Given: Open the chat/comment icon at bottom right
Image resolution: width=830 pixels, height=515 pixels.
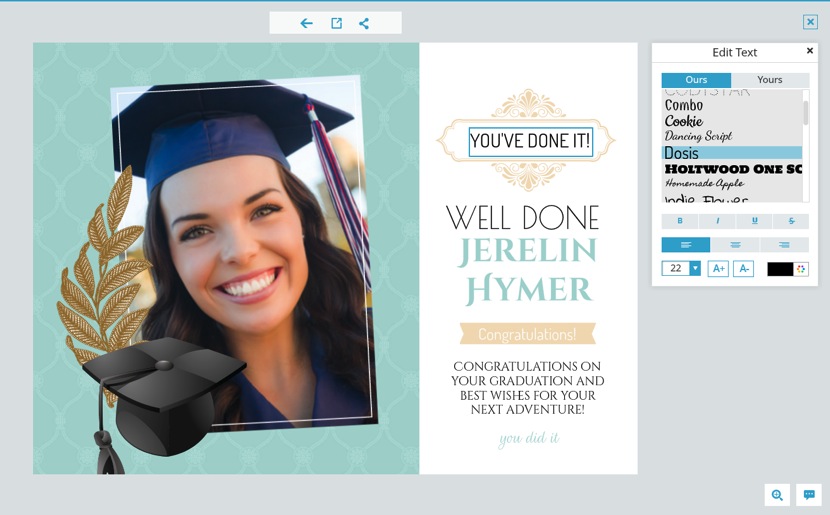Looking at the screenshot, I should pyautogui.click(x=809, y=495).
